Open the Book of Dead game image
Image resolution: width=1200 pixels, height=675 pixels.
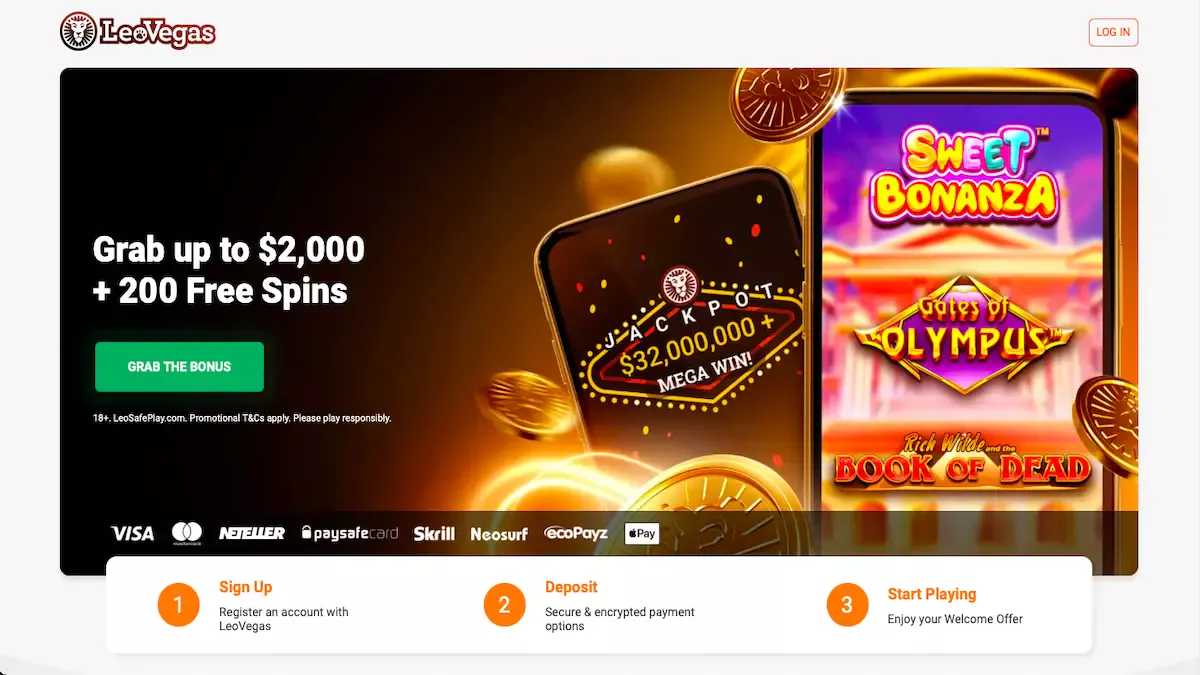point(963,461)
